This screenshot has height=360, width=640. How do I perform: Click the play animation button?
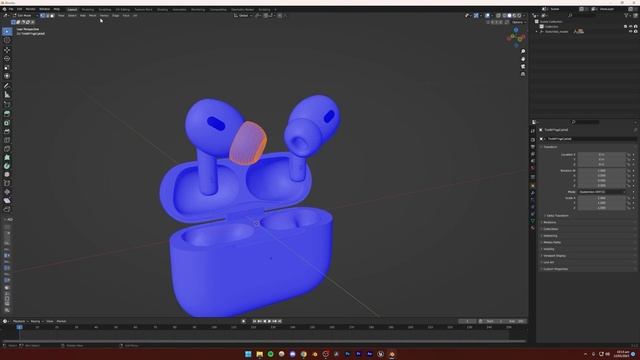click(269, 321)
